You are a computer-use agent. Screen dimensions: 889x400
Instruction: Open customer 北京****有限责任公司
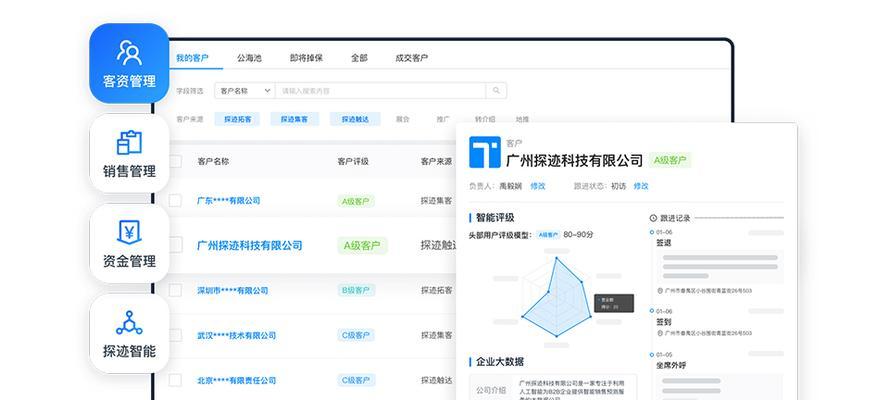pyautogui.click(x=236, y=380)
